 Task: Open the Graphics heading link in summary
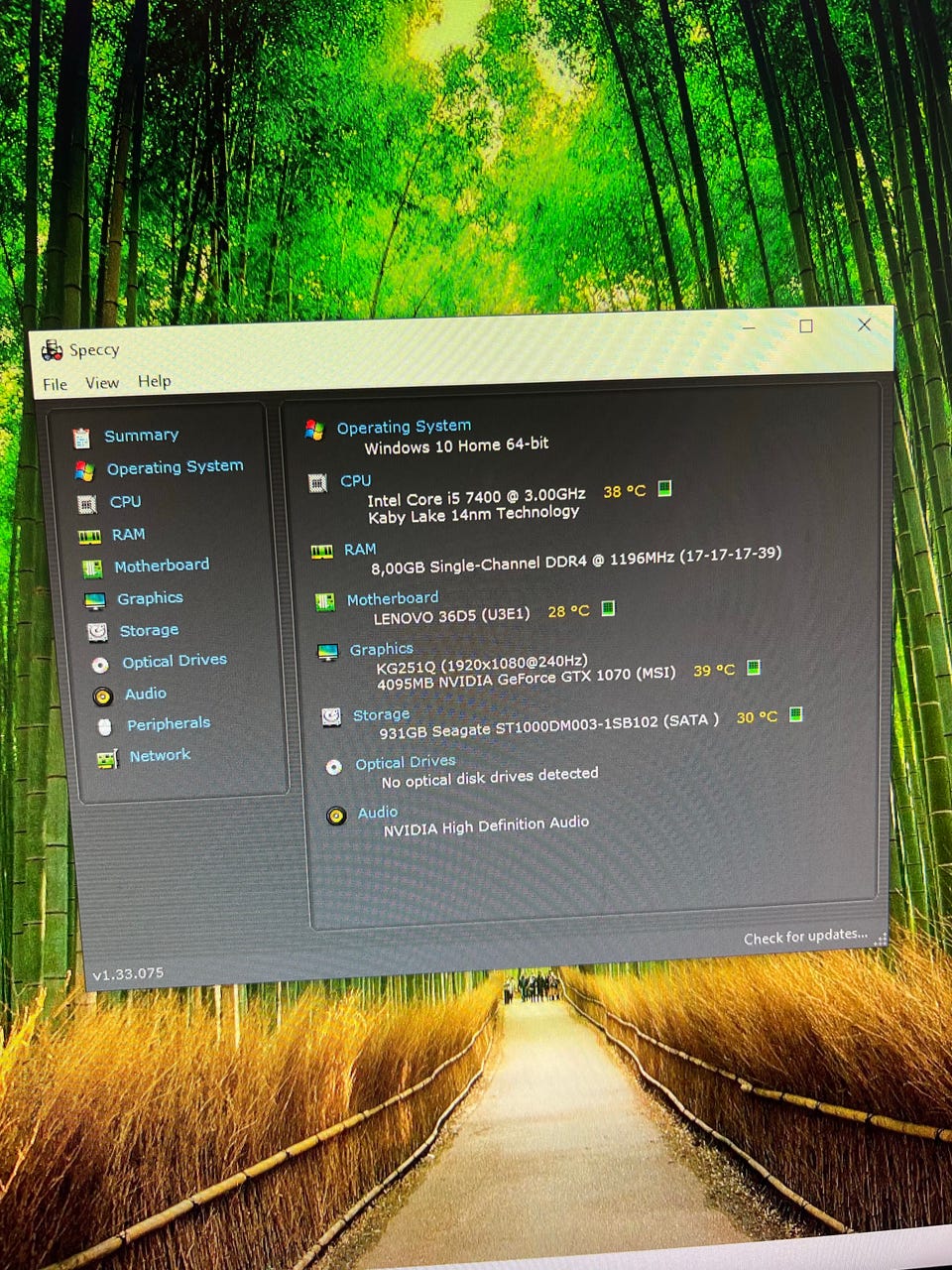[x=382, y=649]
